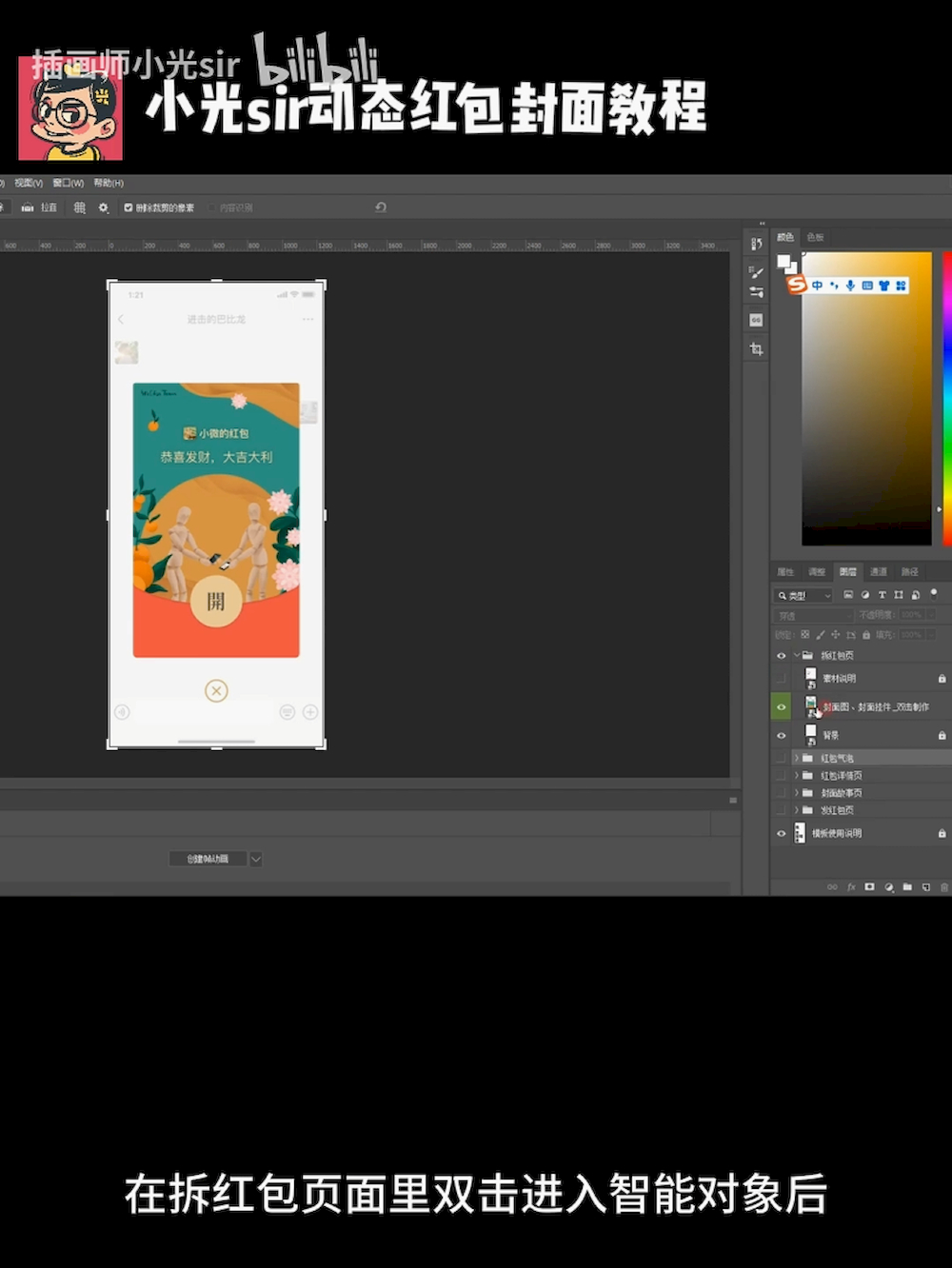Click the Sogou microphone voice input icon
Viewport: 952px width, 1268px height.
(x=850, y=285)
